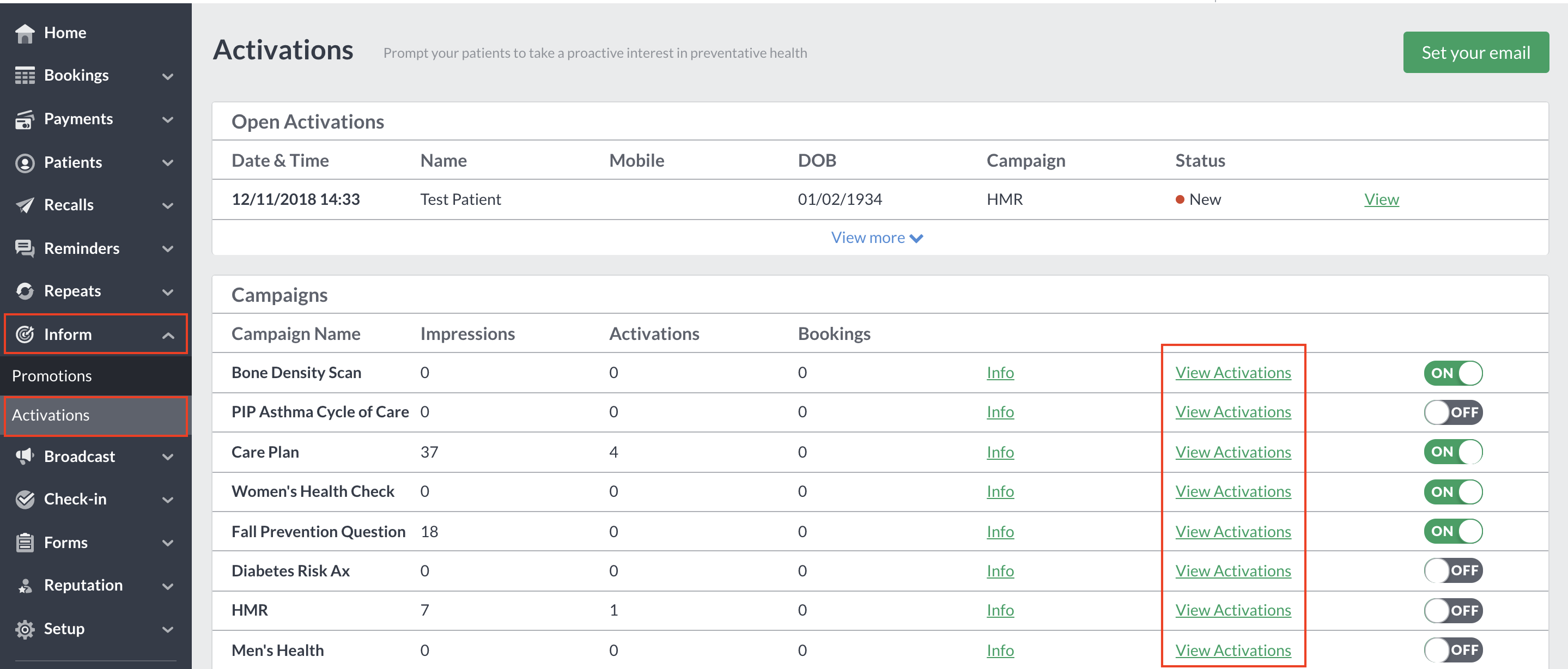Expand the Reputation menu chevron
This screenshot has height=669, width=1568.
[168, 587]
